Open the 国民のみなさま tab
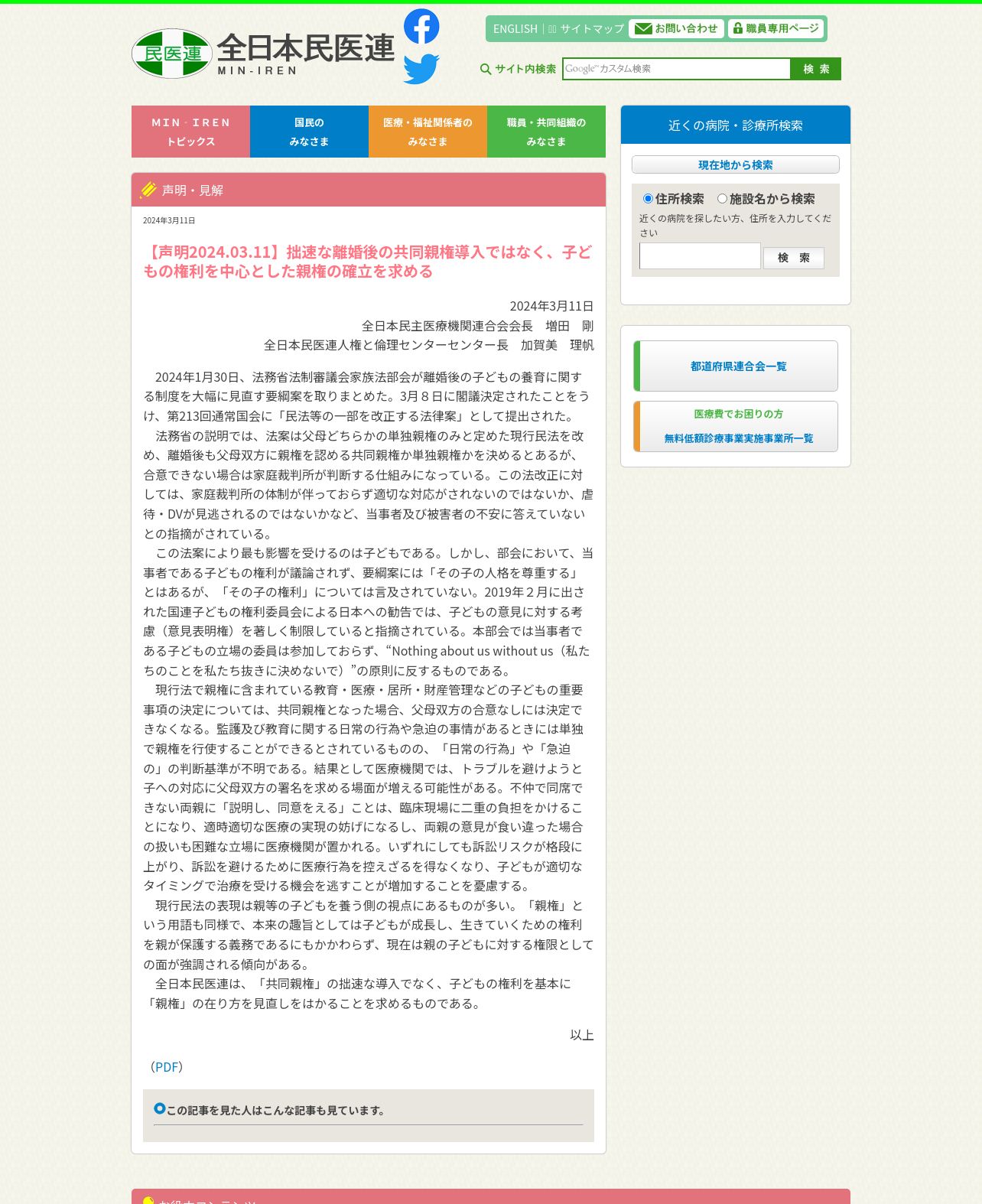Screen dimensions: 982x1204 point(309,132)
